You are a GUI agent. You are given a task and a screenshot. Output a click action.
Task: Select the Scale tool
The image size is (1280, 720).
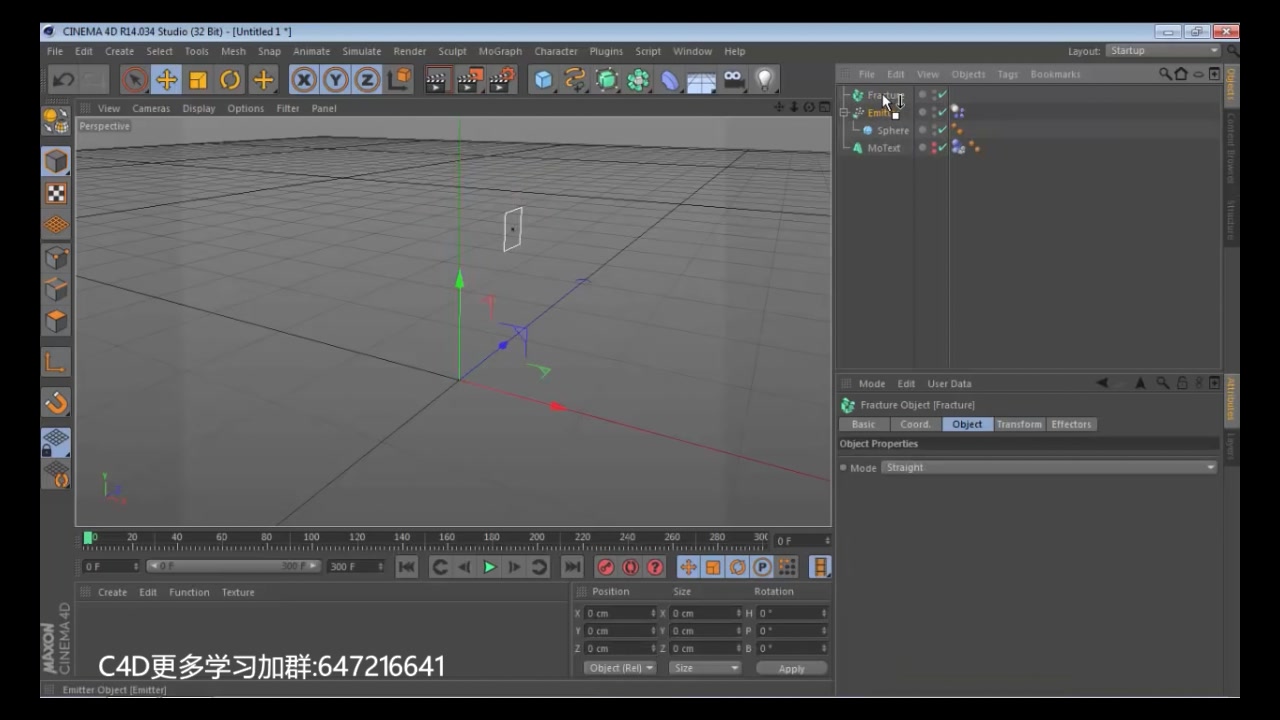tap(197, 79)
